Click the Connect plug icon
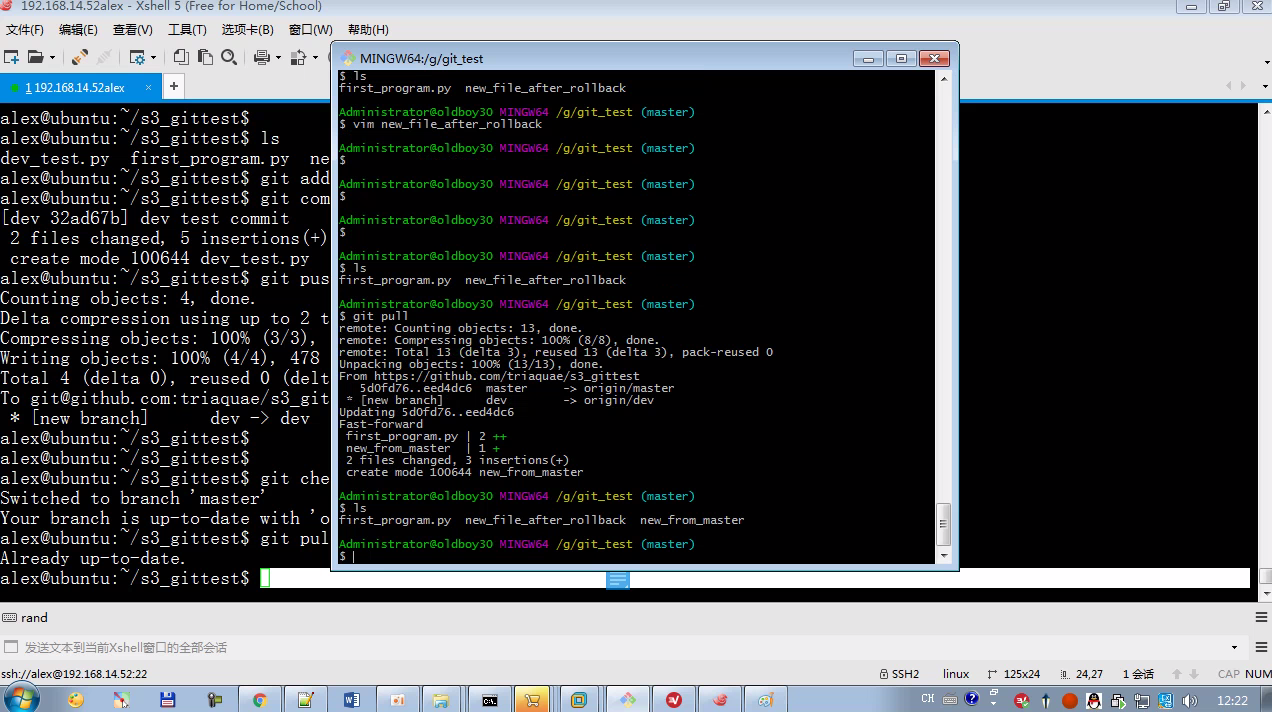1272x712 pixels. pyautogui.click(x=80, y=57)
